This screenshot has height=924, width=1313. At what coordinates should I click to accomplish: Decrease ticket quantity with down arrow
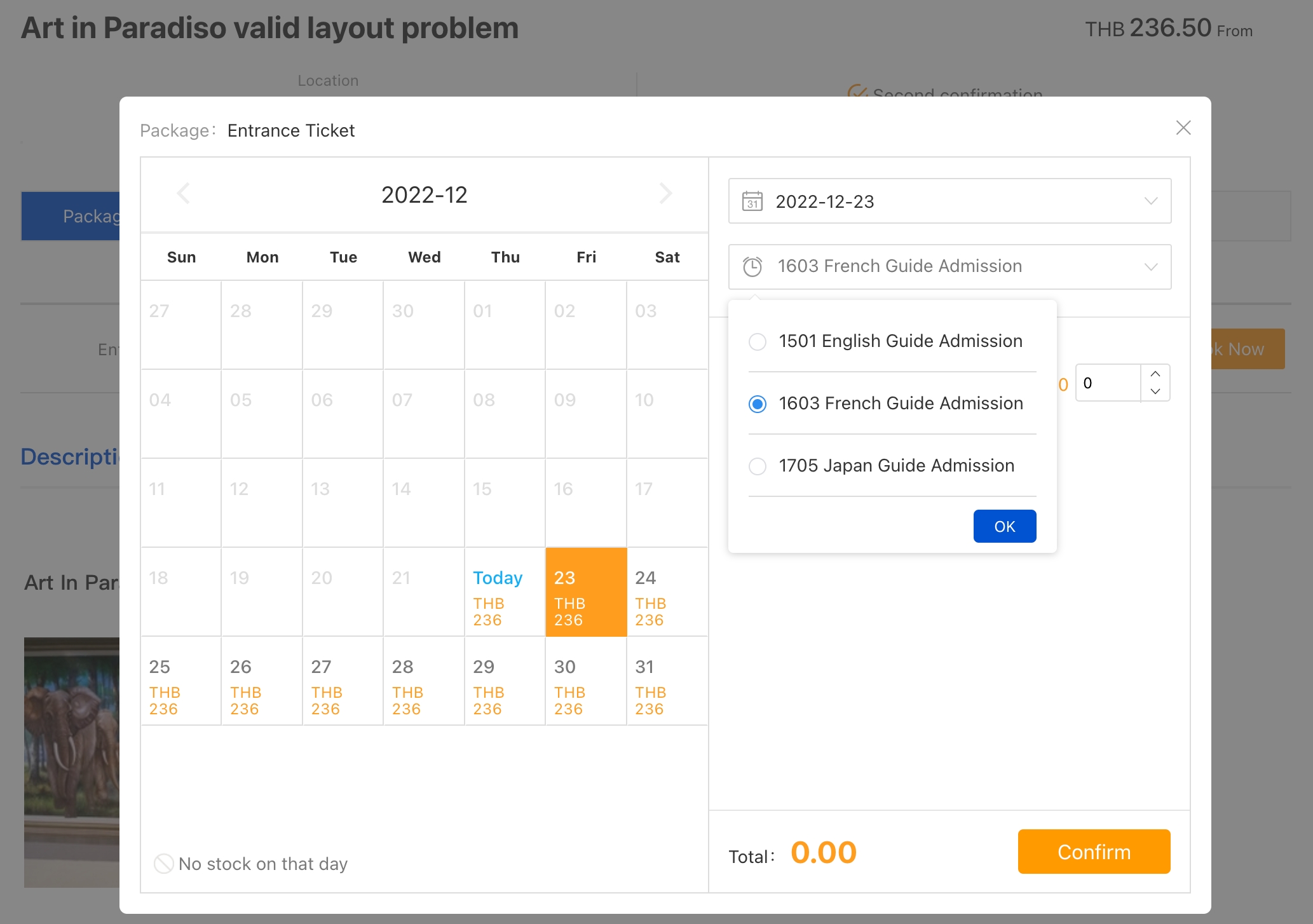coord(1155,391)
